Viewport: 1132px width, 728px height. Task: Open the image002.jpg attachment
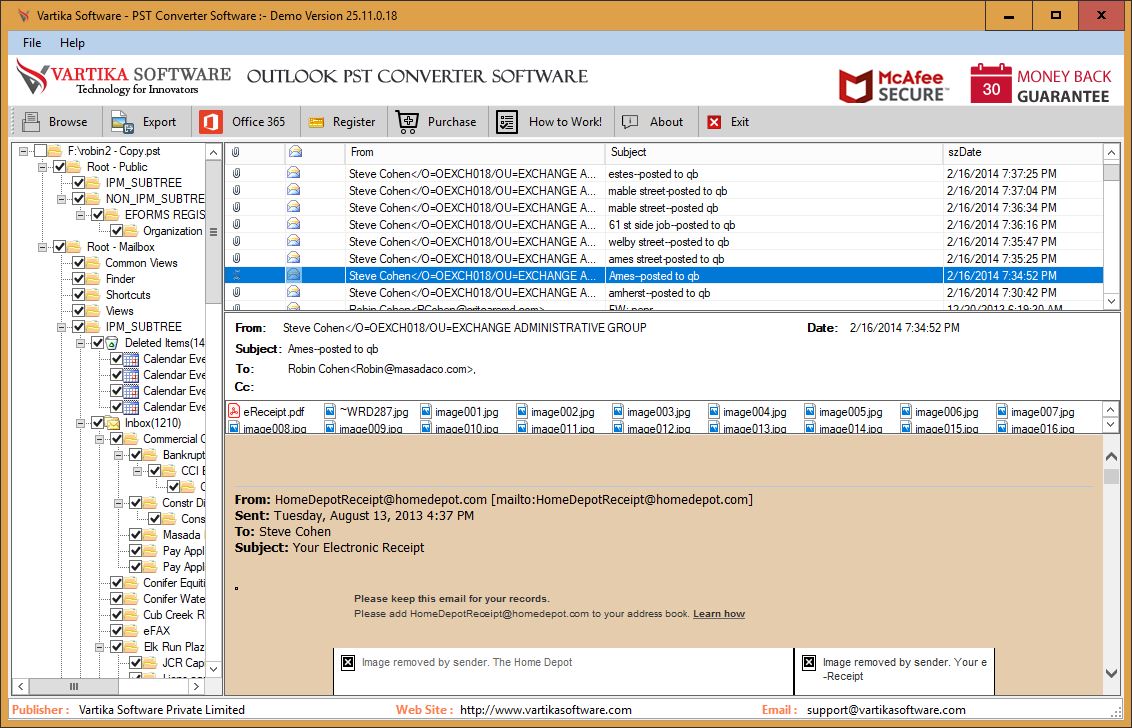click(556, 412)
